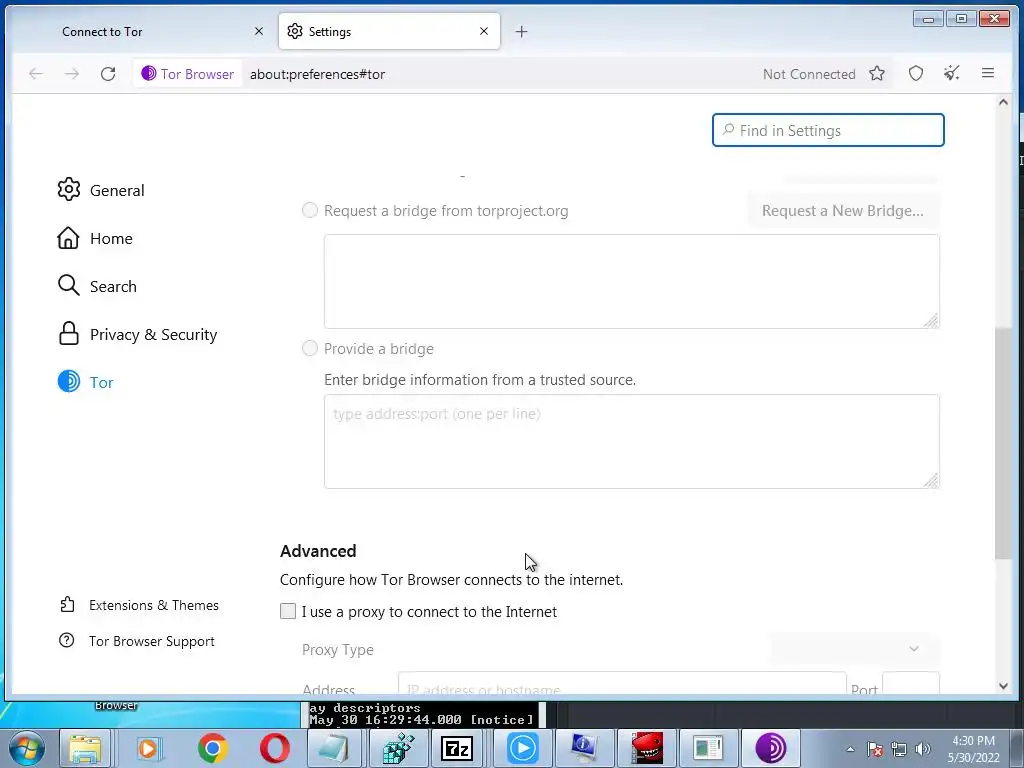Click Request a New Bridge button

842,210
